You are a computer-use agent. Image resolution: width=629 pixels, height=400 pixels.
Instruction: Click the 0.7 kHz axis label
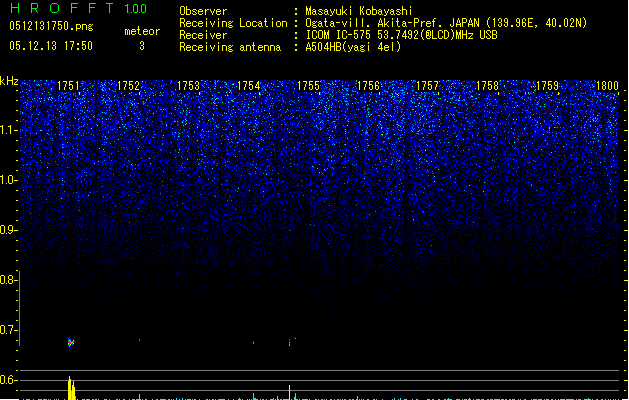(8, 330)
